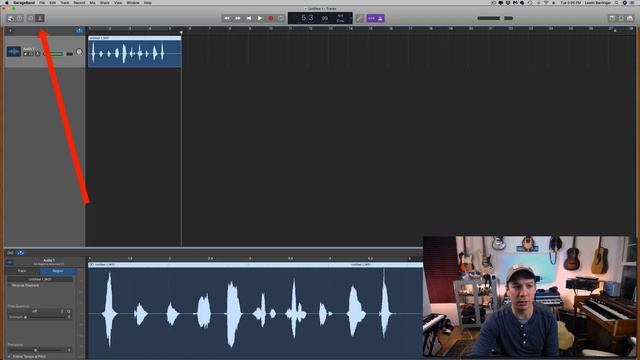
Task: Click the clock in menu bar
Action: (570, 3)
